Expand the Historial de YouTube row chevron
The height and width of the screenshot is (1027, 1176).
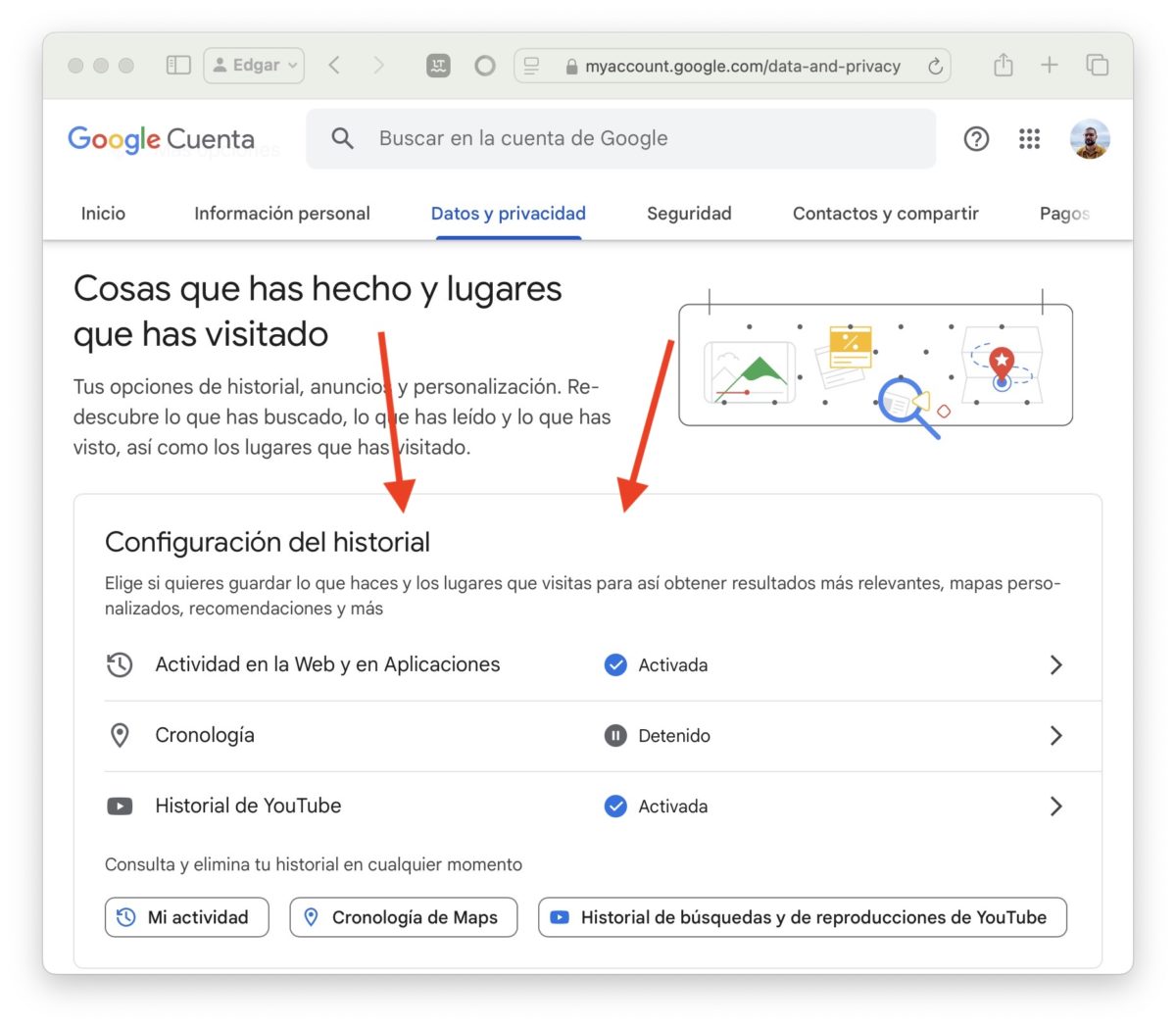click(1055, 807)
